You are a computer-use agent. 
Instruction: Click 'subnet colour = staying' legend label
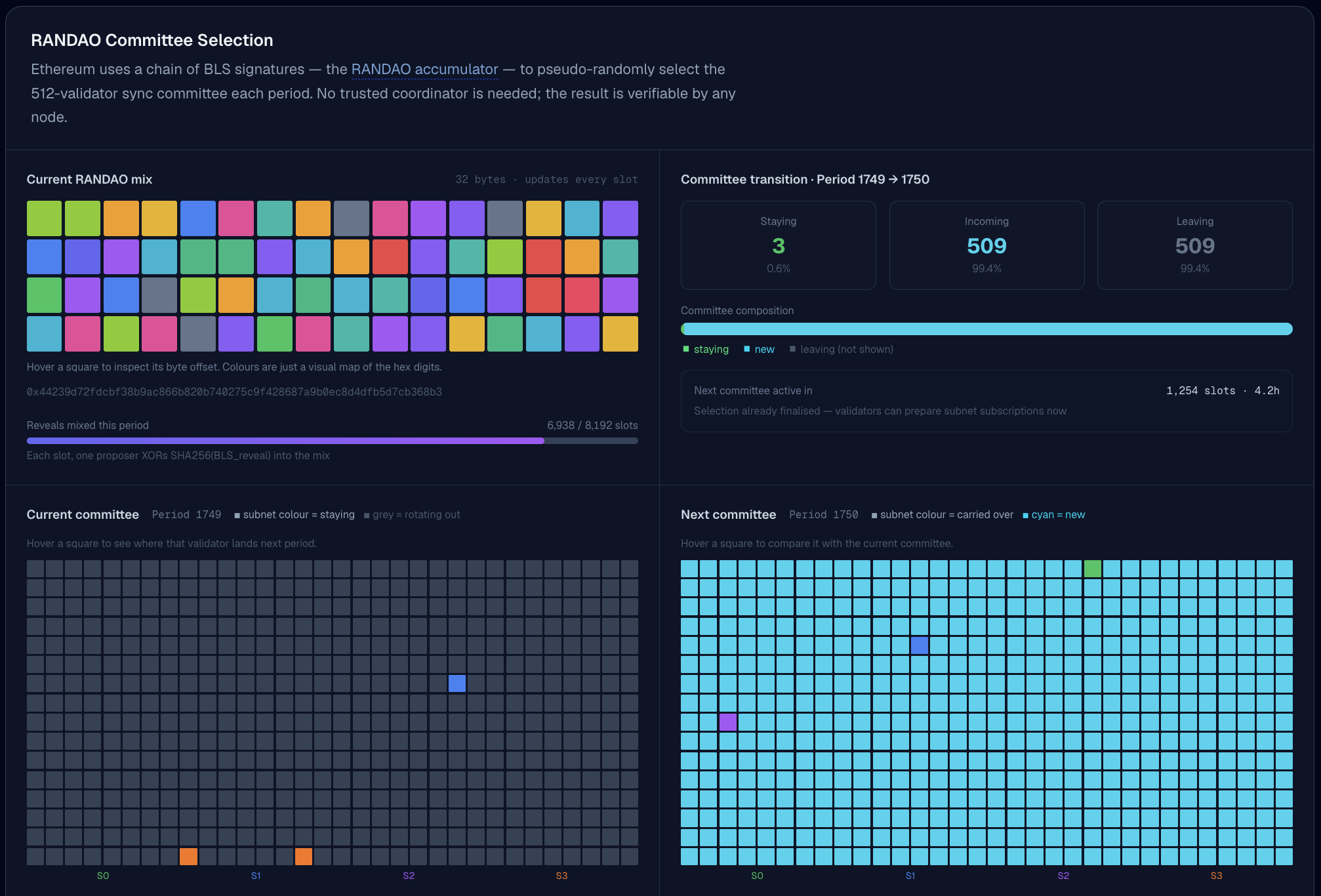point(295,515)
